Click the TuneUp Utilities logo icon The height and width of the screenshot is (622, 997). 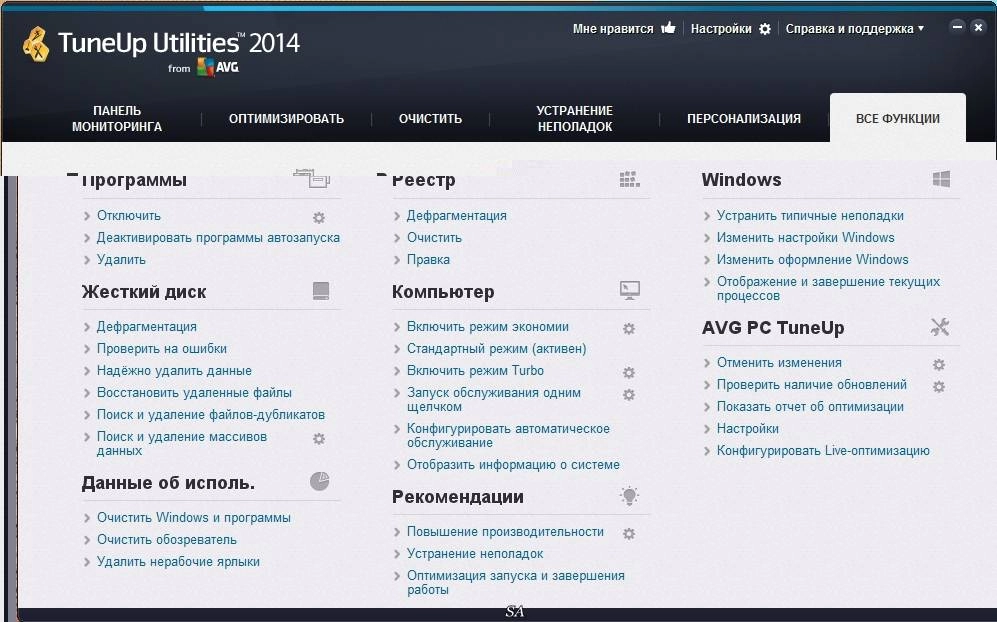[x=36, y=44]
